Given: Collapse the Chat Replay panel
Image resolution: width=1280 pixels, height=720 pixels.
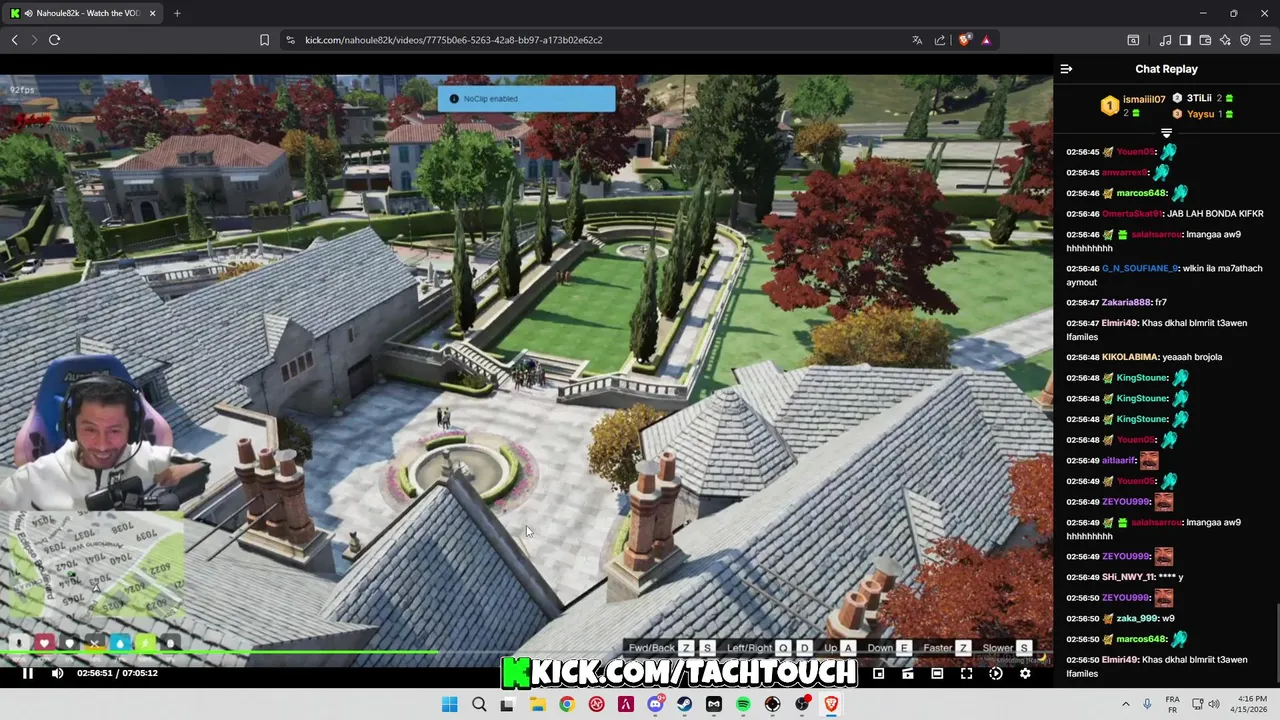Looking at the screenshot, I should click(1066, 69).
